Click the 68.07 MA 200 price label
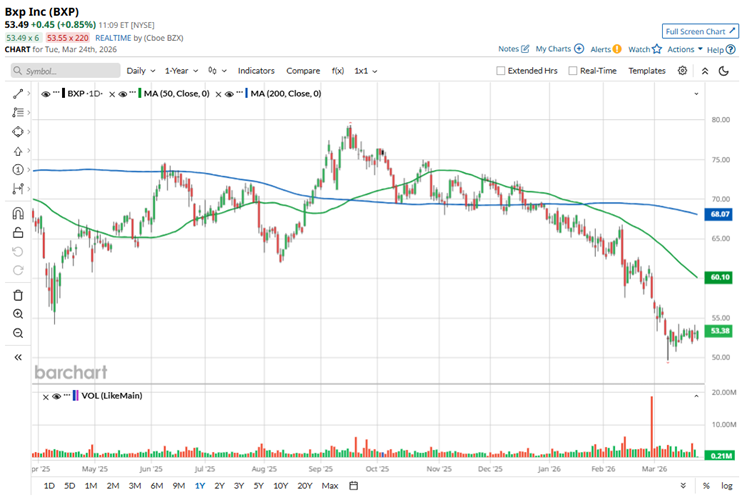Image resolution: width=752 pixels, height=500 pixels. [718, 214]
